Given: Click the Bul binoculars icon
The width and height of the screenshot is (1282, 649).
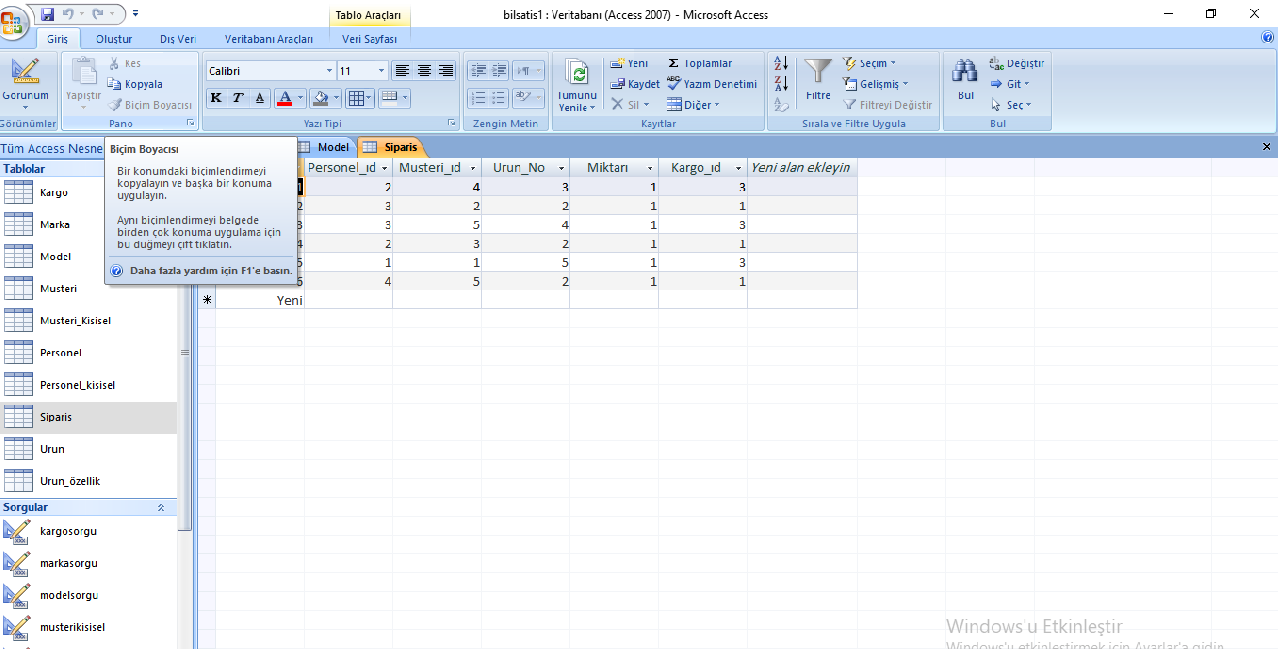Looking at the screenshot, I should pyautogui.click(x=965, y=78).
